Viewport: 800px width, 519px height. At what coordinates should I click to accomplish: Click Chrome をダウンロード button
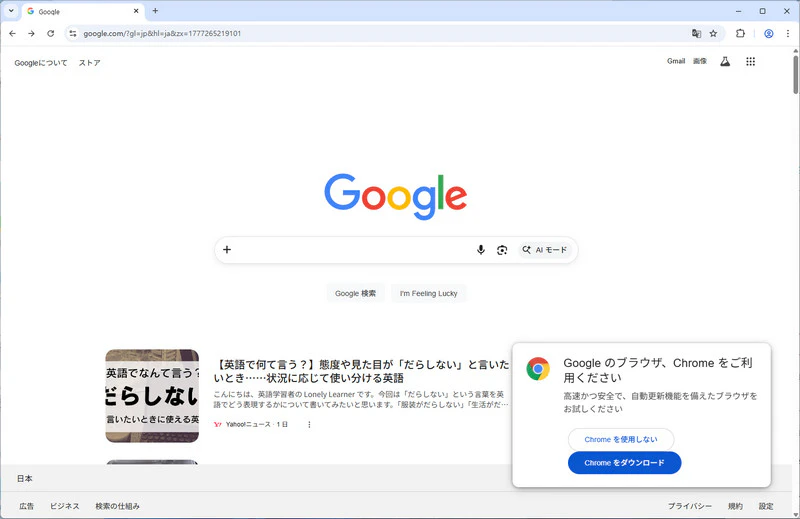[624, 463]
